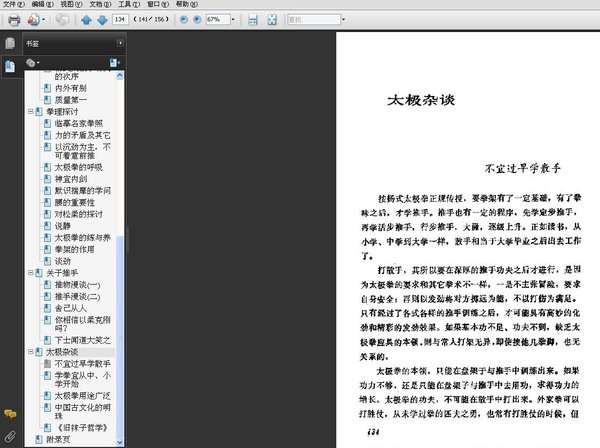Click the Print icon in toolbar
600x448 pixels.
tap(14, 20)
